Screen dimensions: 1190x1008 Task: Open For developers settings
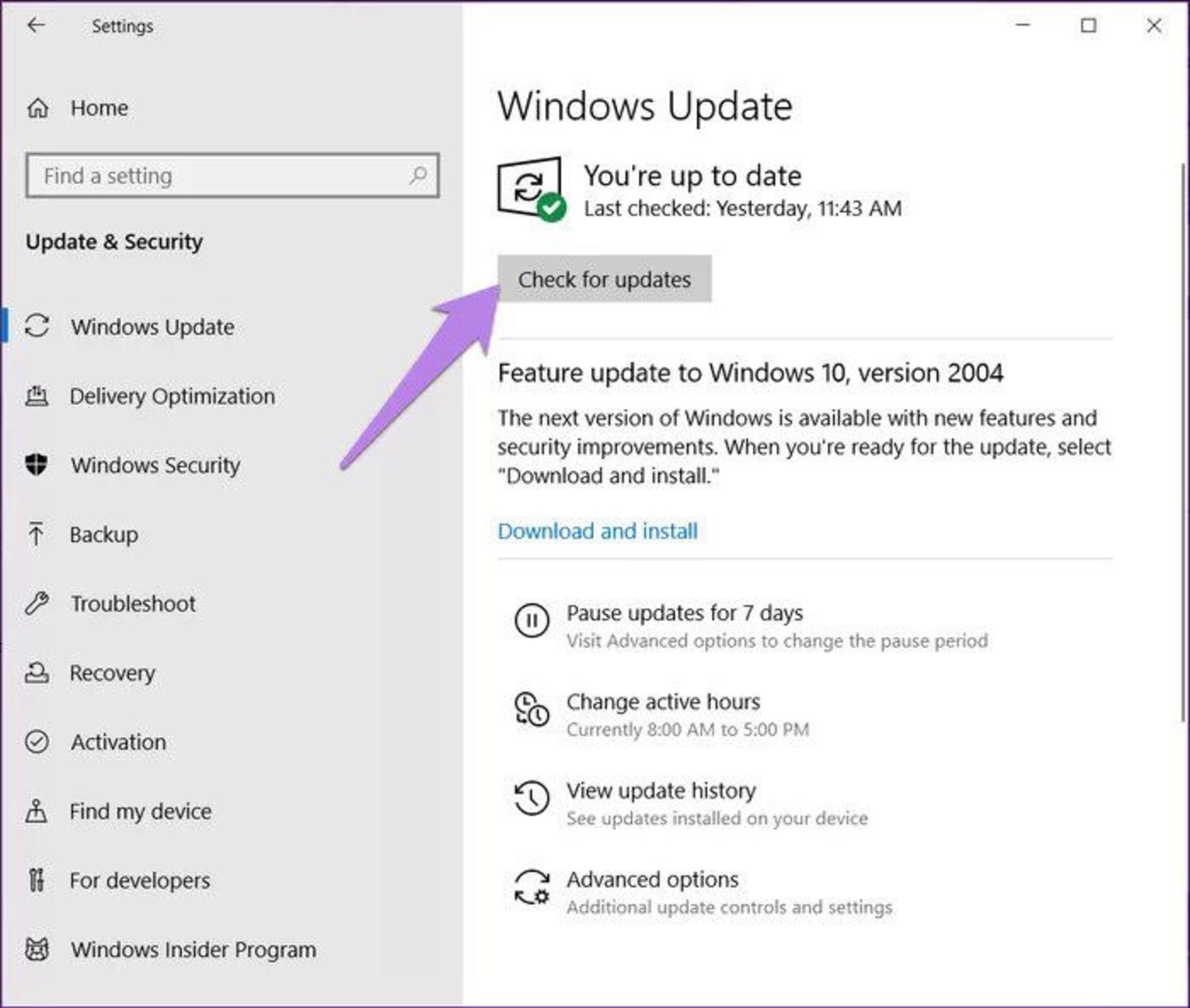[x=139, y=880]
